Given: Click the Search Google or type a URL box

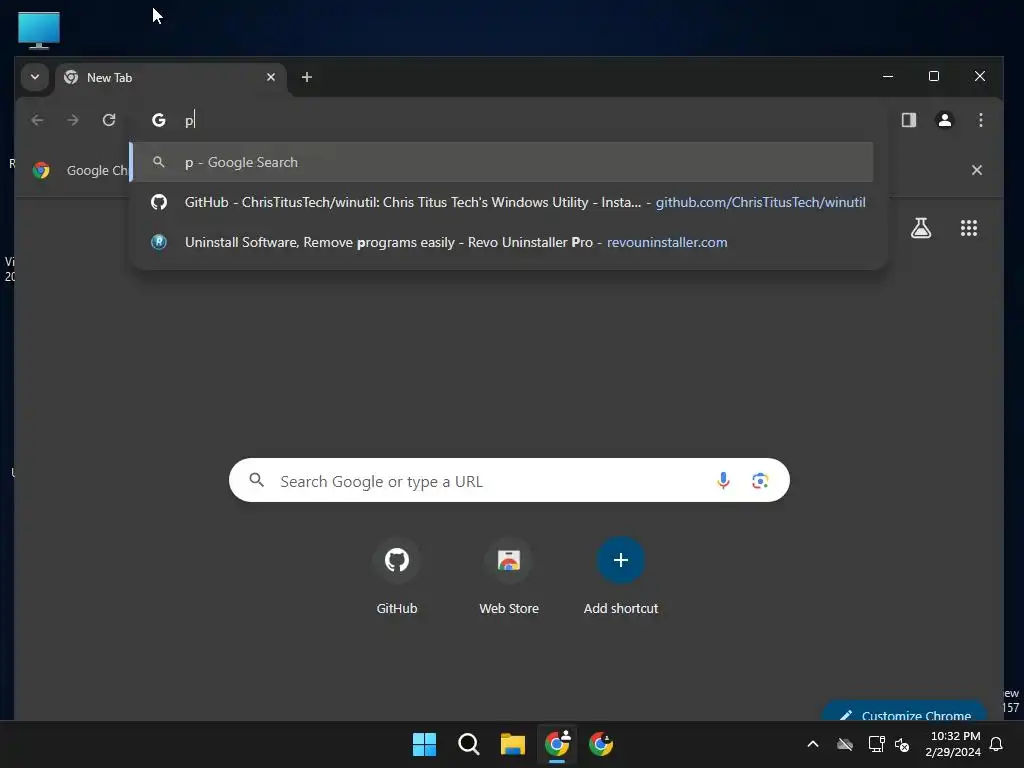Looking at the screenshot, I should click(509, 481).
